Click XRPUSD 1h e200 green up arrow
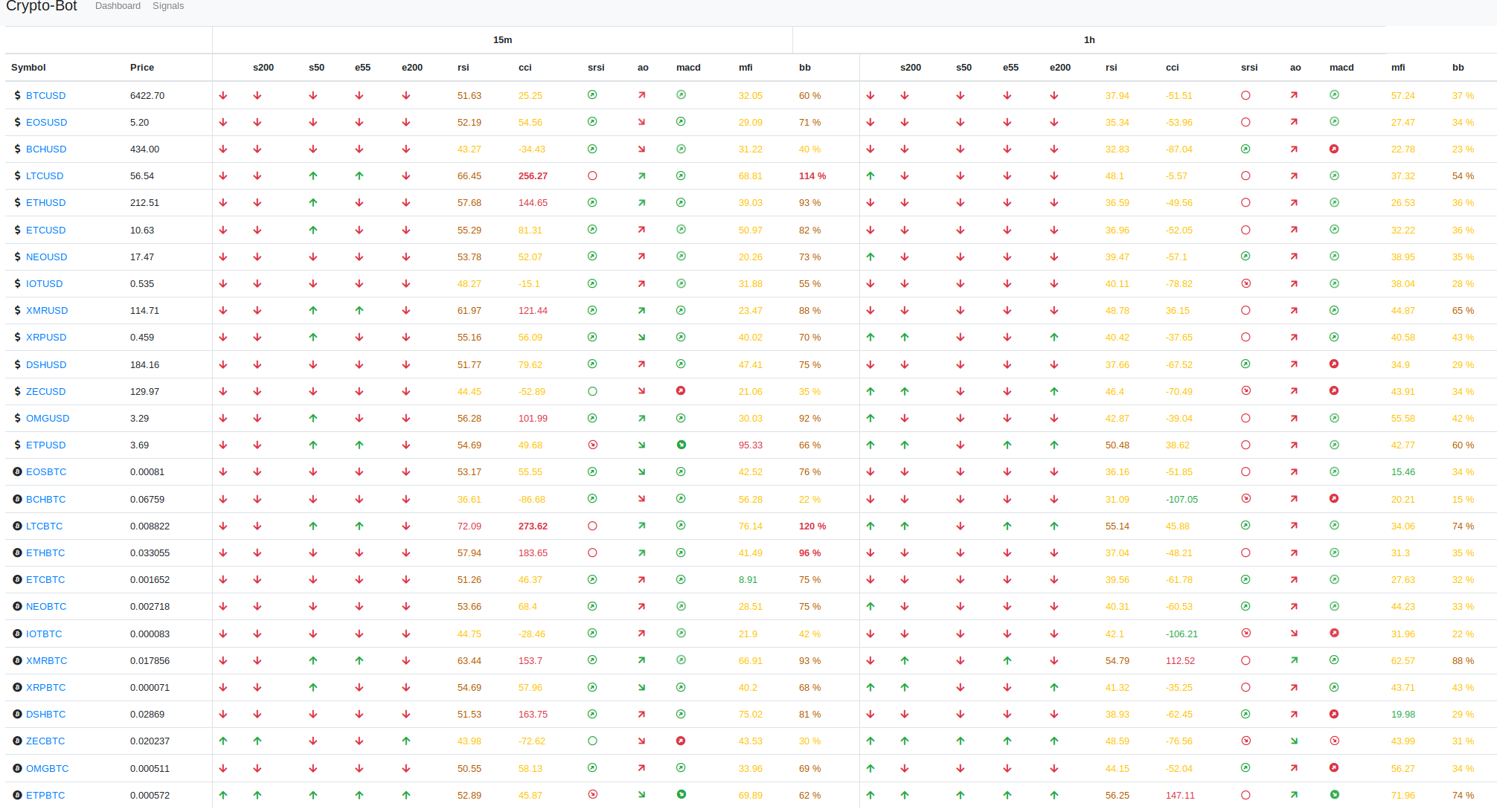 (1054, 337)
